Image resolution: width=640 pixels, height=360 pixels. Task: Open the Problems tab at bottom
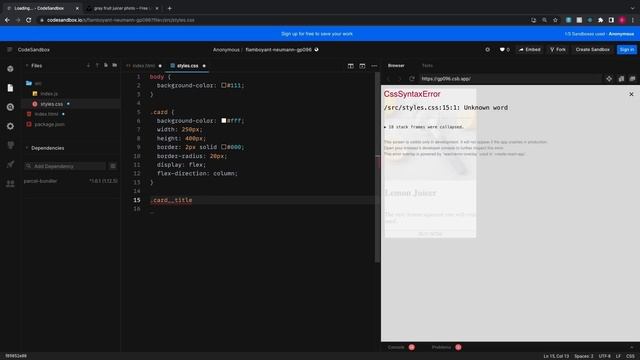click(x=446, y=347)
